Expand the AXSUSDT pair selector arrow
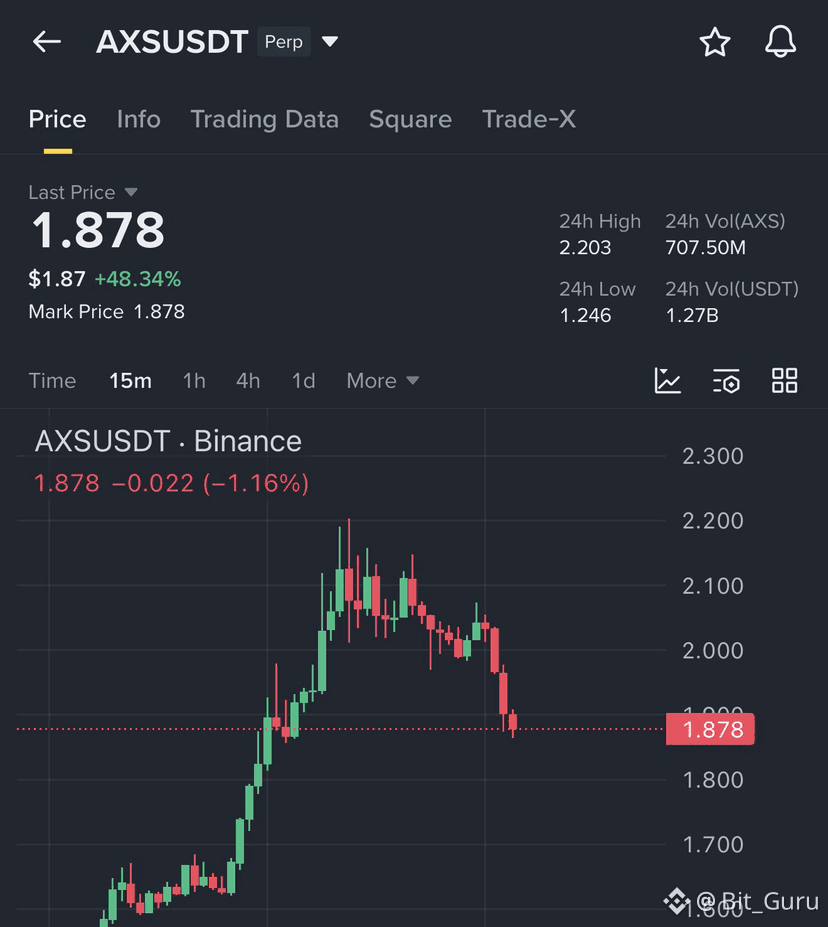828x927 pixels. 330,41
